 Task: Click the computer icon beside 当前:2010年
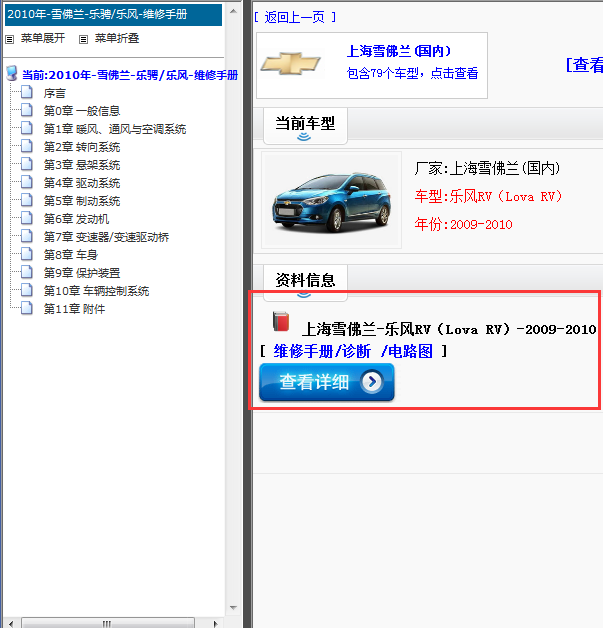coord(12,73)
